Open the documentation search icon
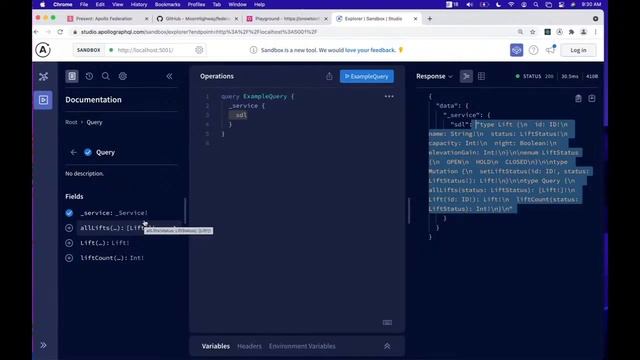The image size is (640, 360). [106, 76]
